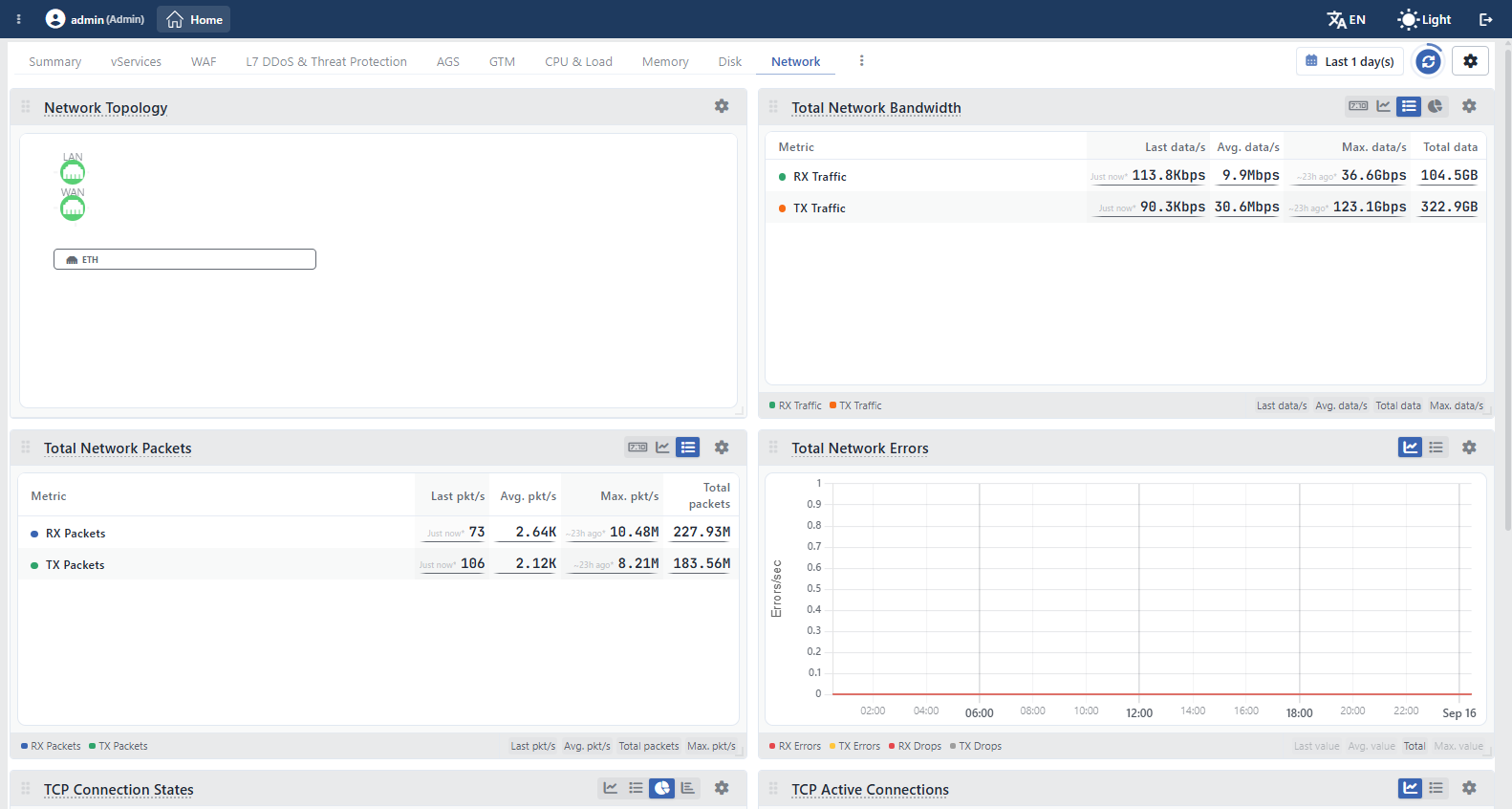
Task: Toggle TX Traffic in bandwidth legend
Action: [855, 405]
